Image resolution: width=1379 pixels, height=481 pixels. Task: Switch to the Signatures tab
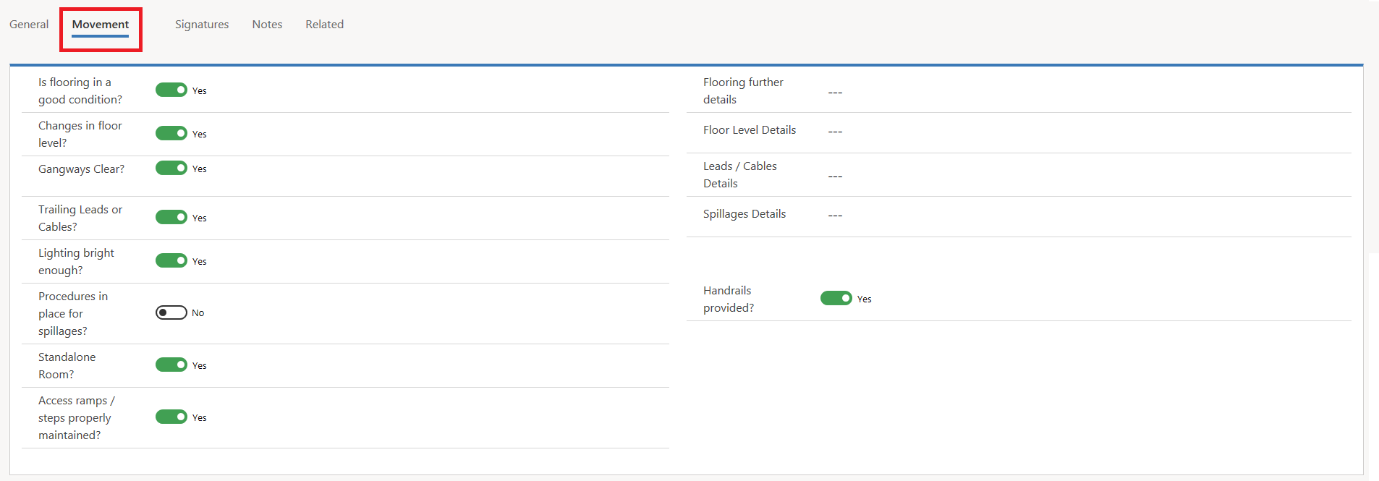point(202,24)
